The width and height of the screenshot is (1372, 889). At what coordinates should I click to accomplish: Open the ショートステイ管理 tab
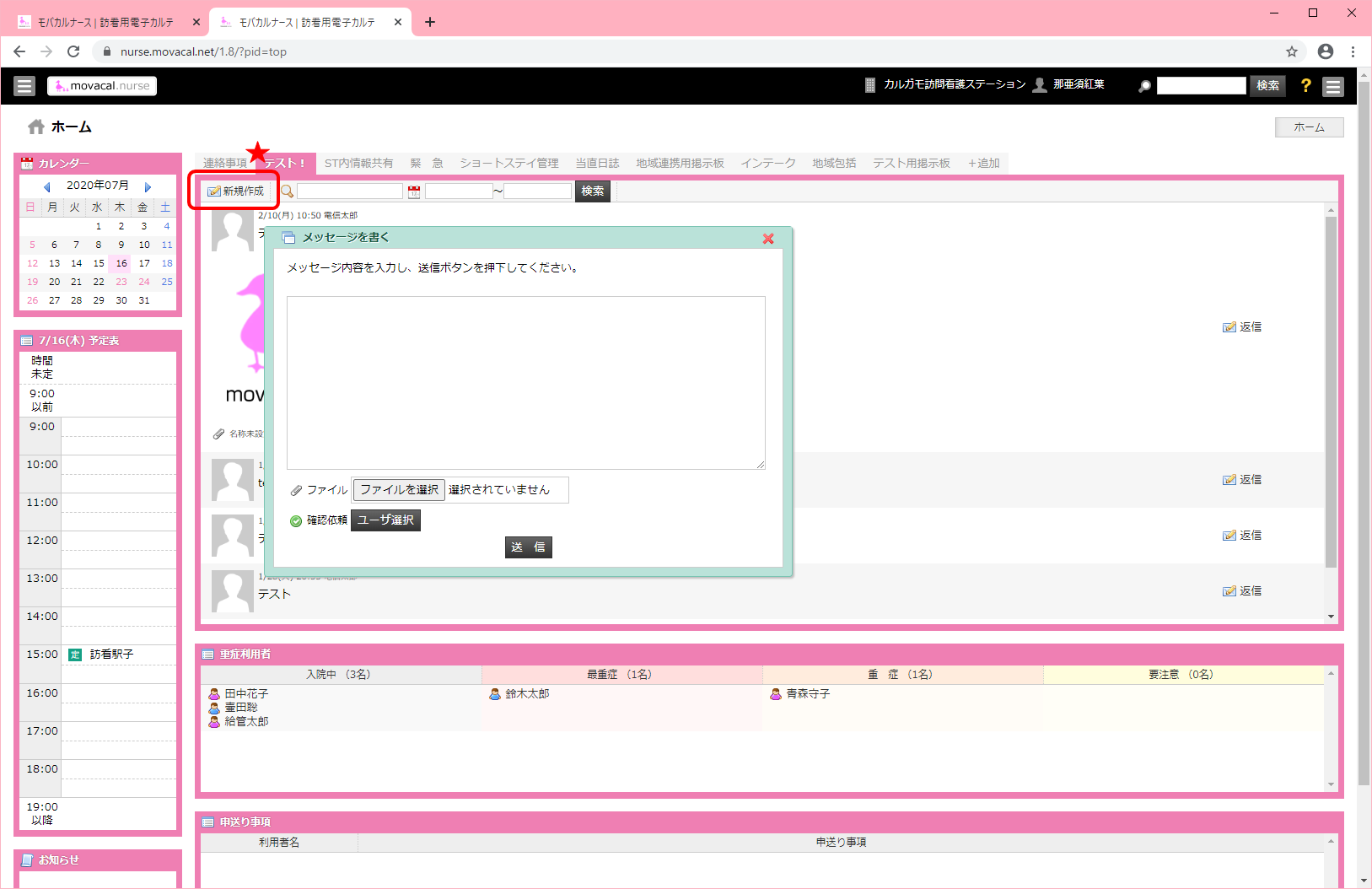(509, 164)
